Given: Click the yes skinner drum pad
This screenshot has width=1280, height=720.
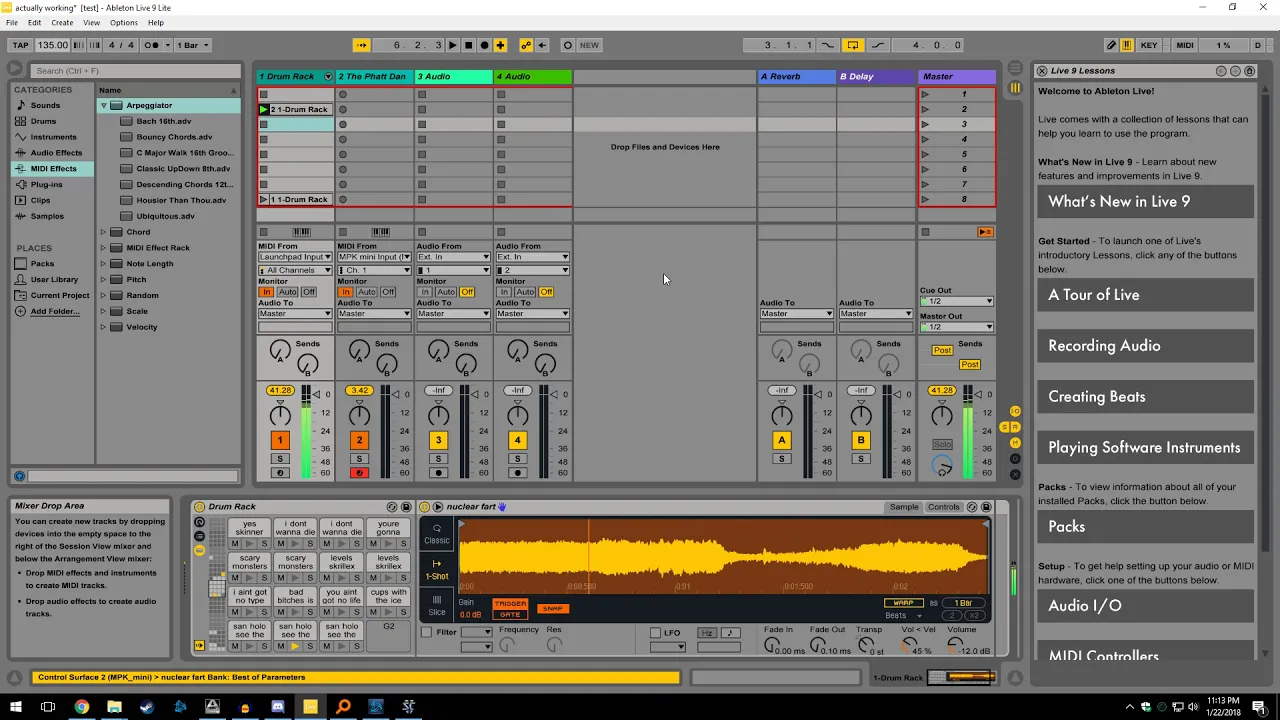Looking at the screenshot, I should [x=249, y=528].
